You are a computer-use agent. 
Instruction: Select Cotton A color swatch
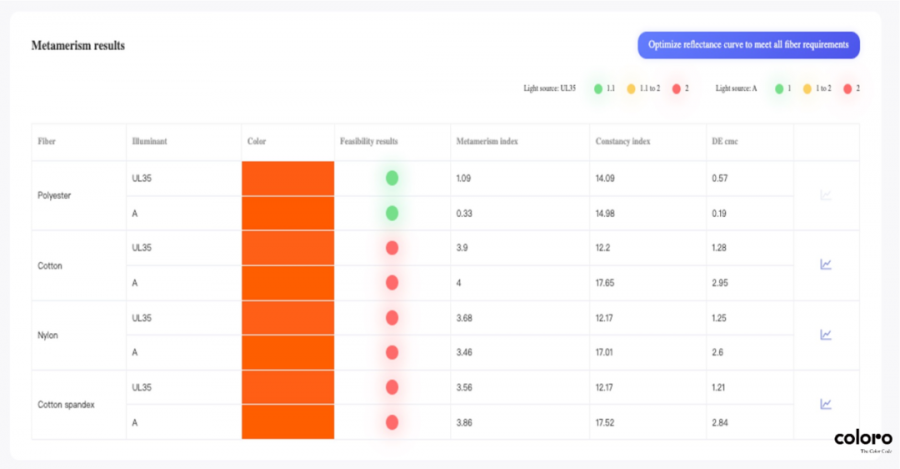coord(288,283)
